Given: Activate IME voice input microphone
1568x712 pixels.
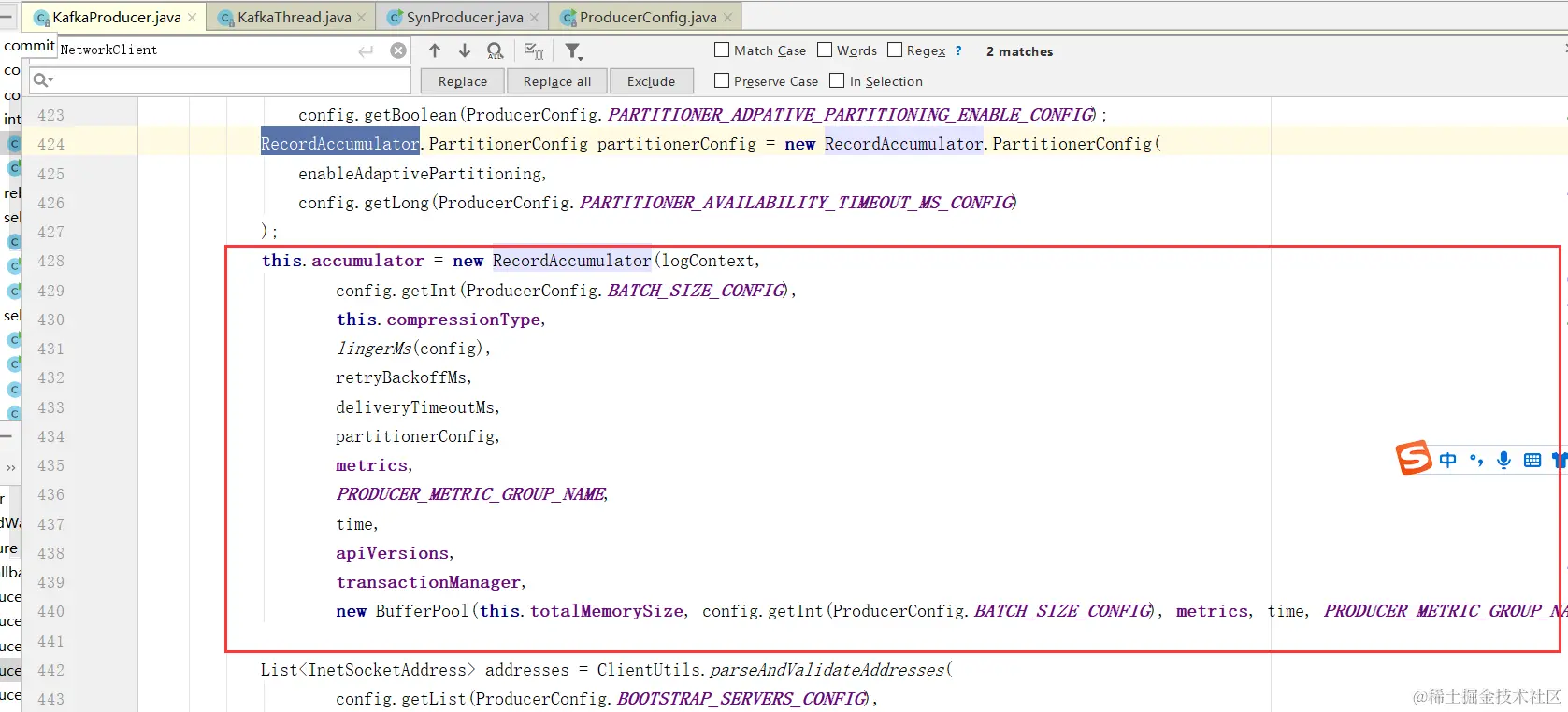Looking at the screenshot, I should (x=1503, y=460).
